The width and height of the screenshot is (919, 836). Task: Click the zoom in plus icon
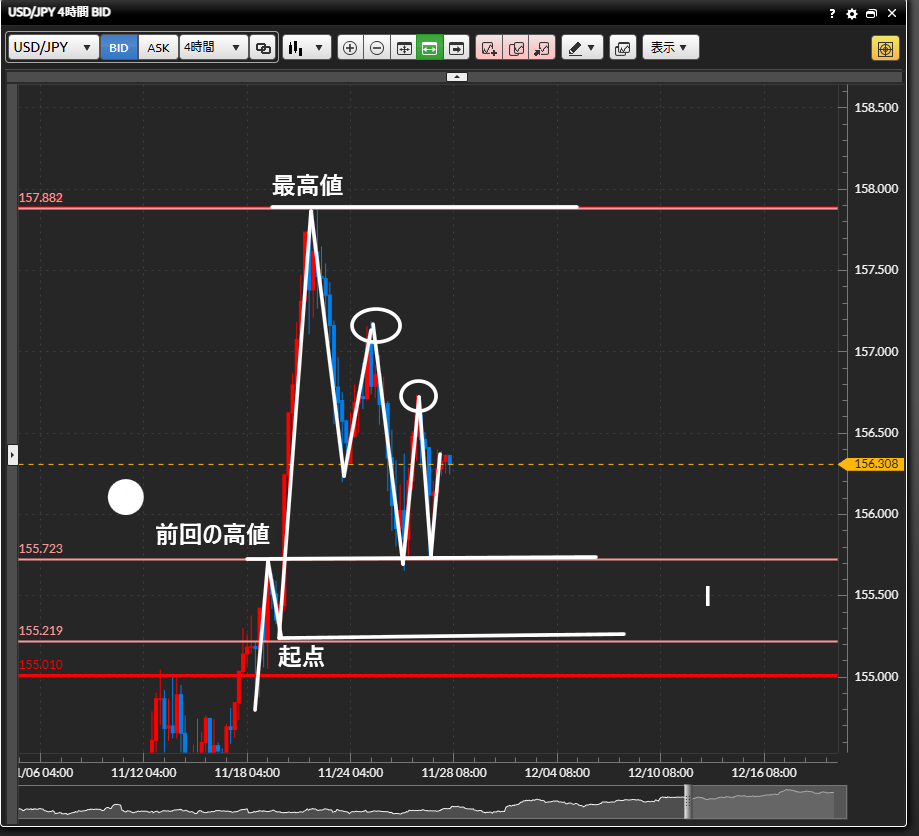pos(350,48)
